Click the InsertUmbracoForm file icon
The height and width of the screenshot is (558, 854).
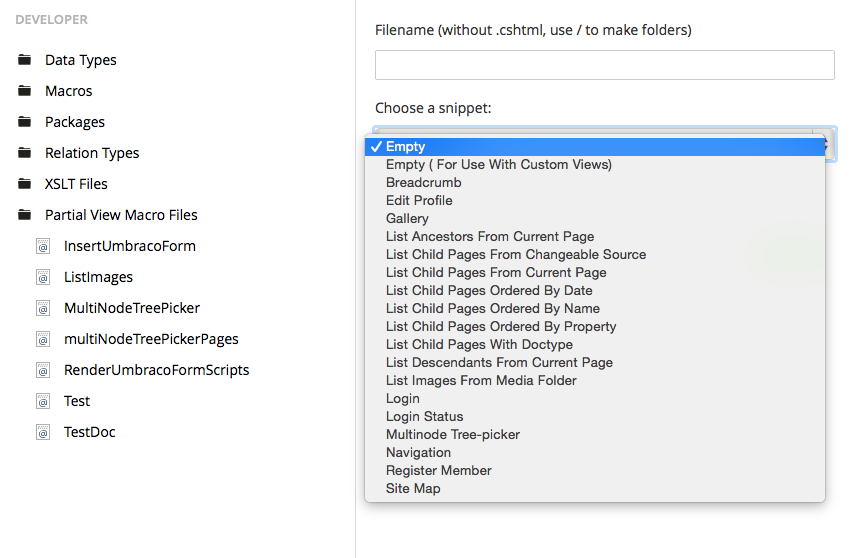tap(43, 246)
